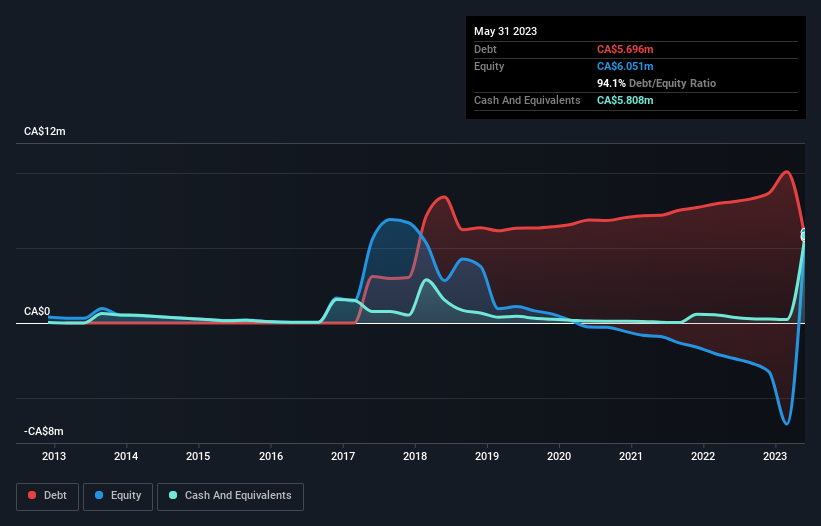The width and height of the screenshot is (821, 526).
Task: Click the May 31 2023 tooltip date
Action: click(505, 31)
